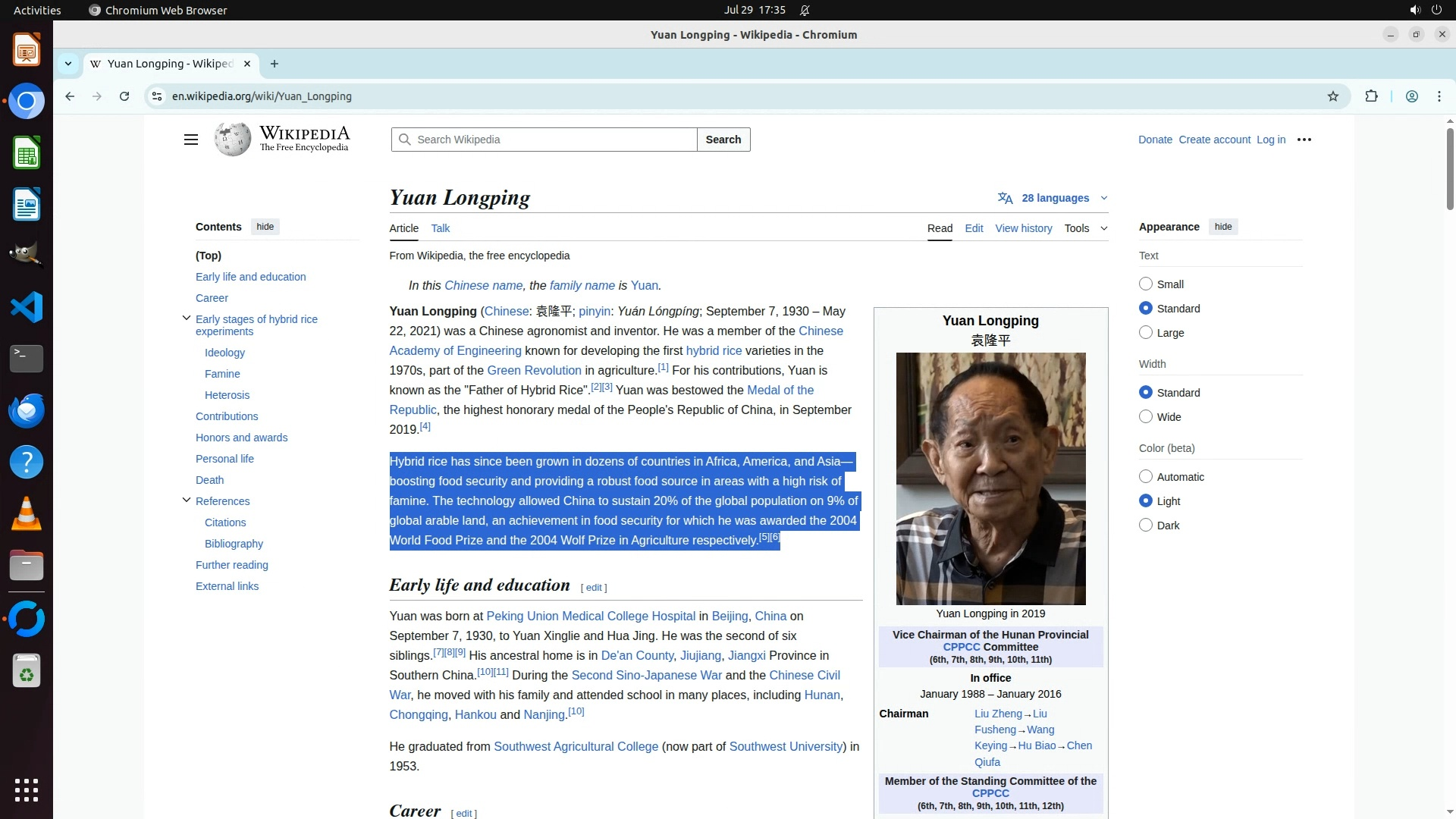Reload the page
Screen dimensions: 1456x819
point(124,96)
